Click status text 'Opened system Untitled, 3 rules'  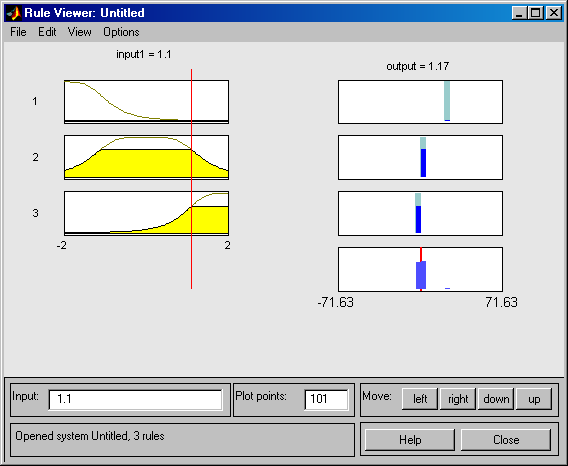(90, 436)
